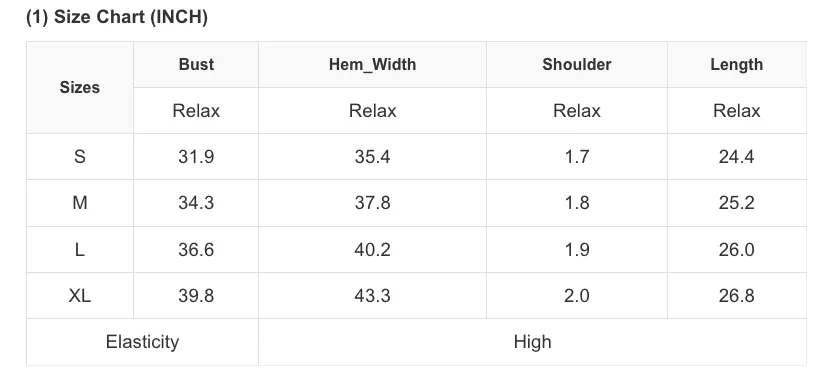Select the Shoulder column header

tap(576, 65)
